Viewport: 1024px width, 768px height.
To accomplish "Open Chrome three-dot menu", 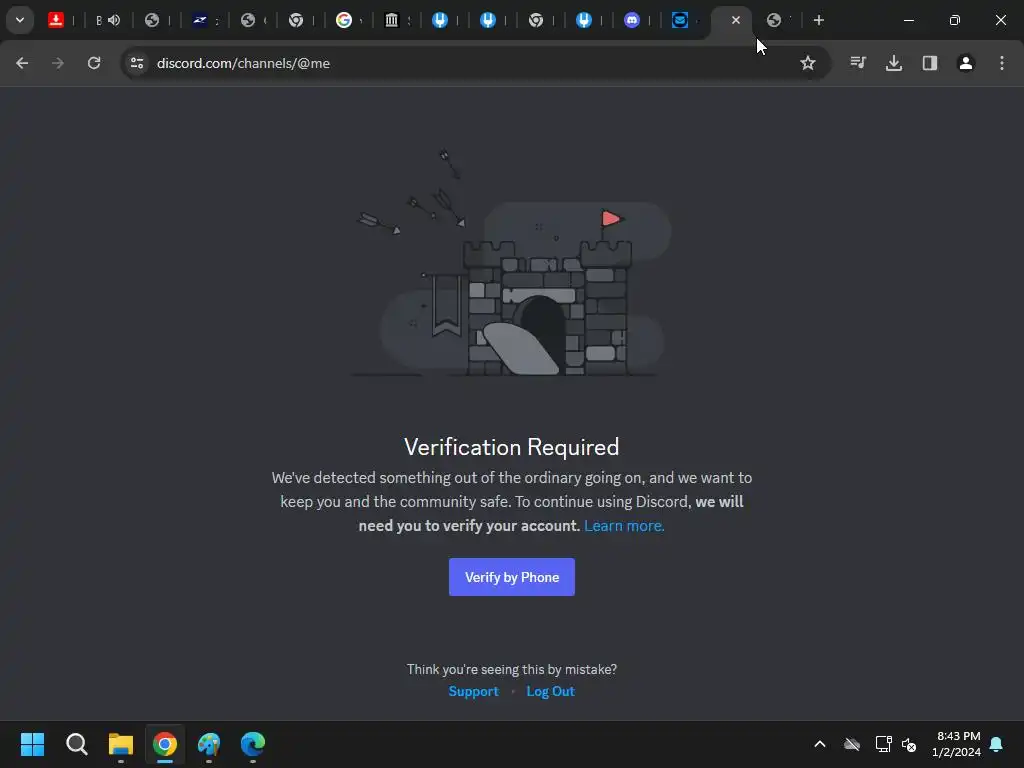I will point(1002,63).
